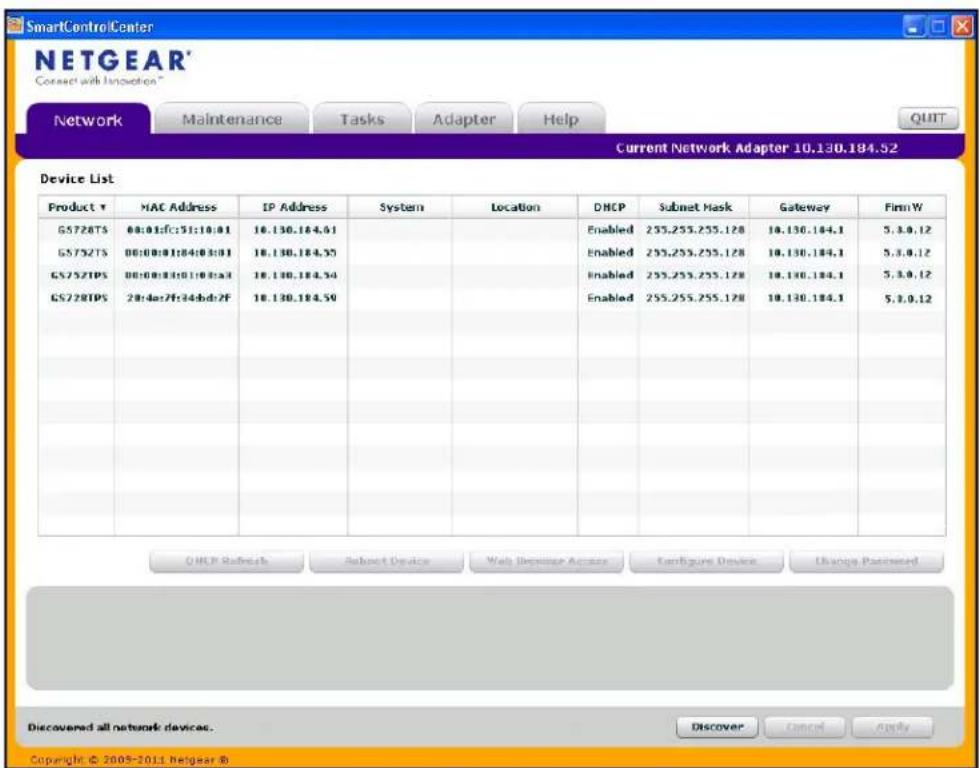This screenshot has height=768, width=979.
Task: Maximize the SmartControlCenter window
Action: tap(938, 27)
